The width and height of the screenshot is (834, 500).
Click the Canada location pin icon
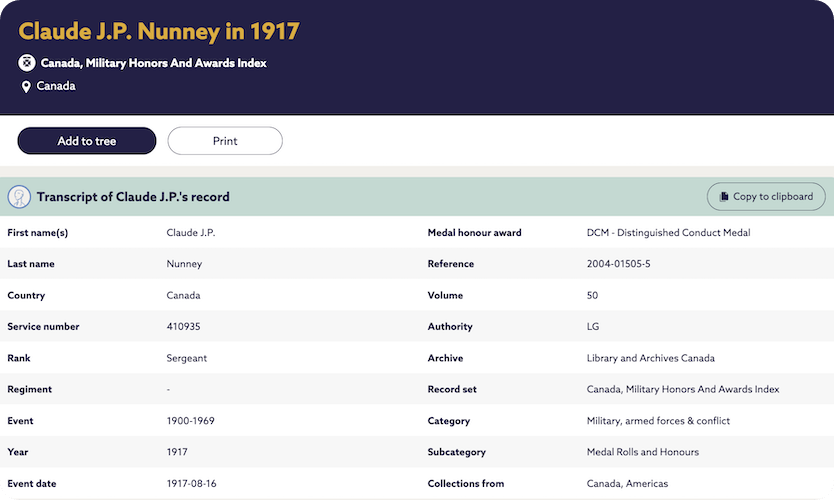(x=26, y=87)
